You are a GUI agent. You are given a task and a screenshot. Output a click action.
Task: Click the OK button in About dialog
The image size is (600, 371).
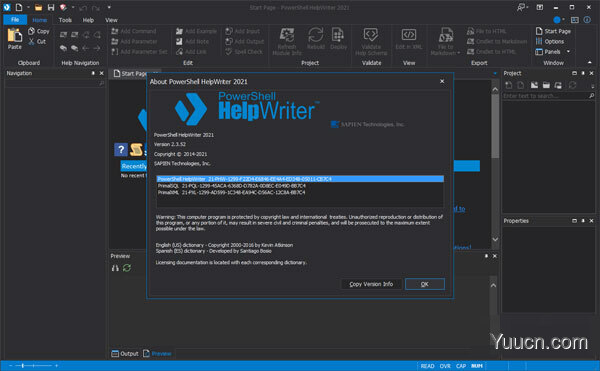pos(425,284)
